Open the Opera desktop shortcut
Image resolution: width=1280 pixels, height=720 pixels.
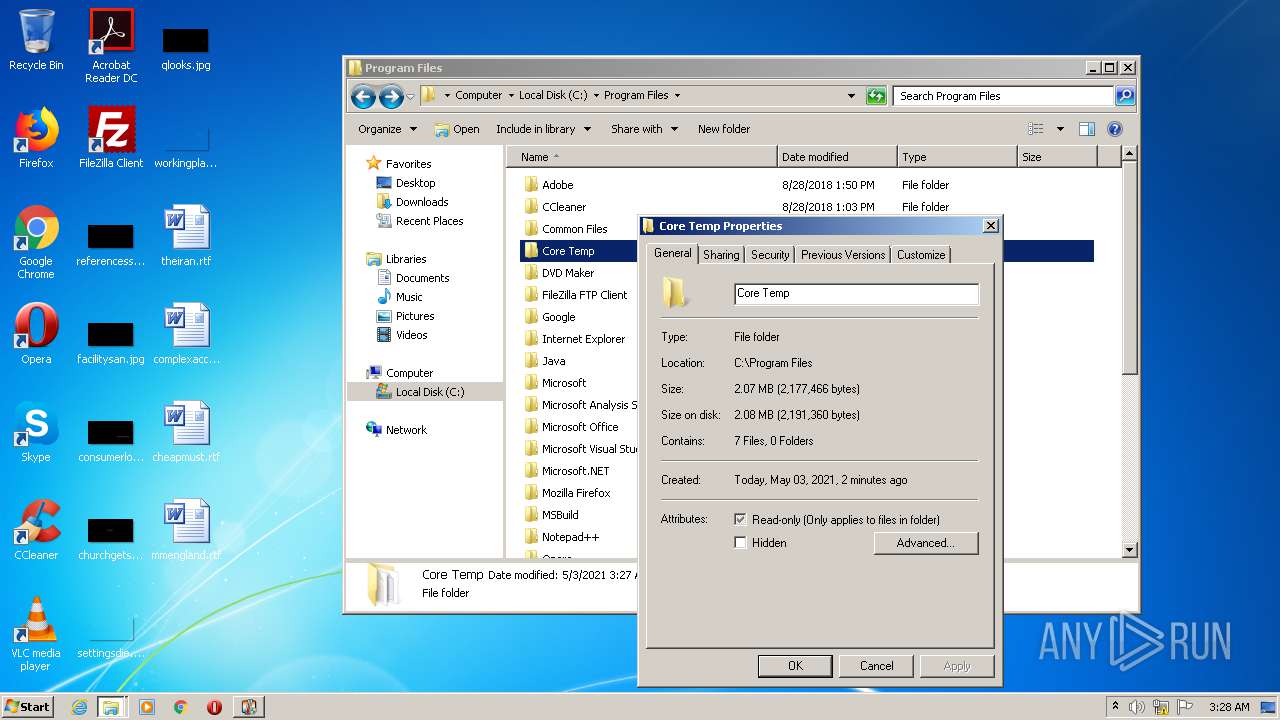(x=36, y=334)
